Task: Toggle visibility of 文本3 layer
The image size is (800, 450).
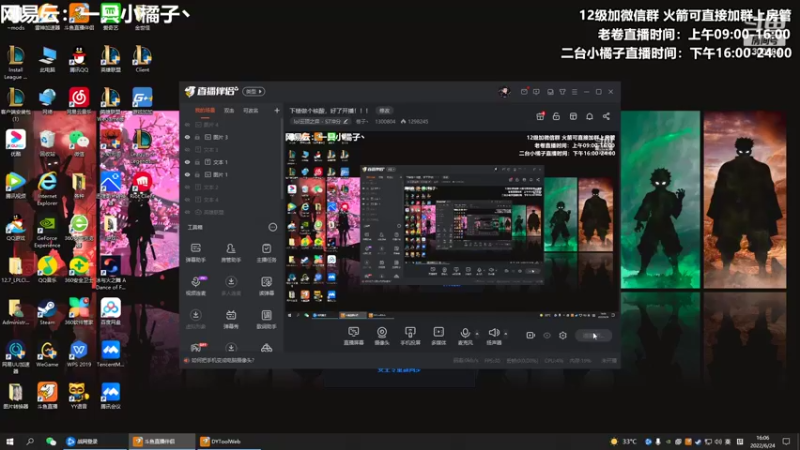Action: (187, 149)
